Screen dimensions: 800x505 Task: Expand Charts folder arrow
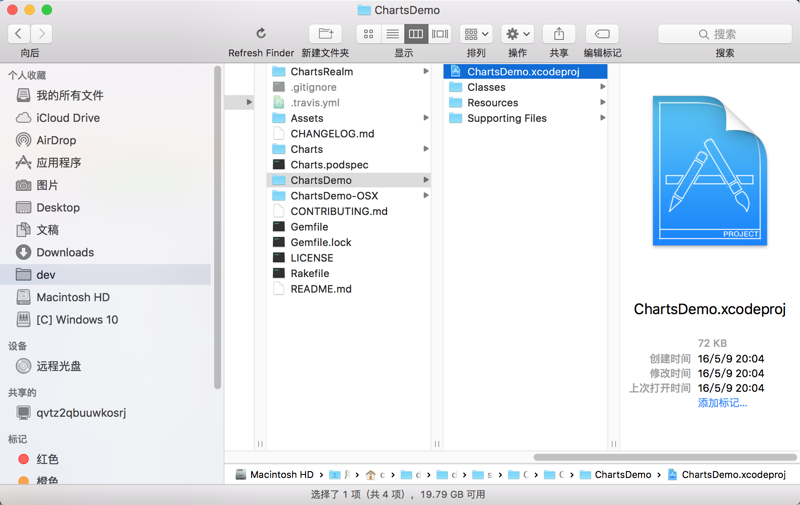426,149
